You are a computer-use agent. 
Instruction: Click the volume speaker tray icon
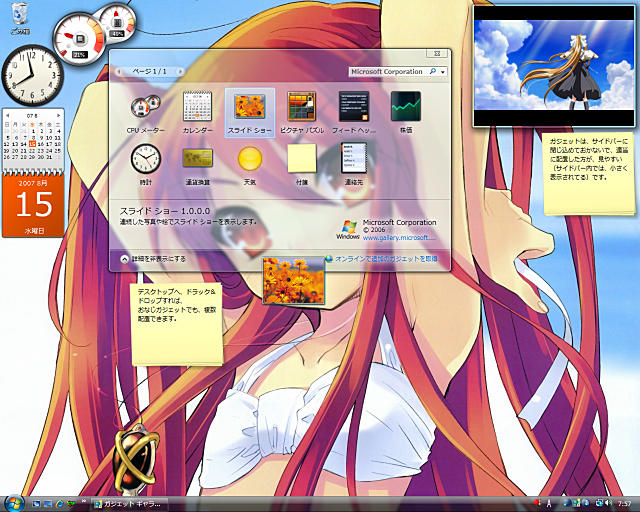point(608,503)
